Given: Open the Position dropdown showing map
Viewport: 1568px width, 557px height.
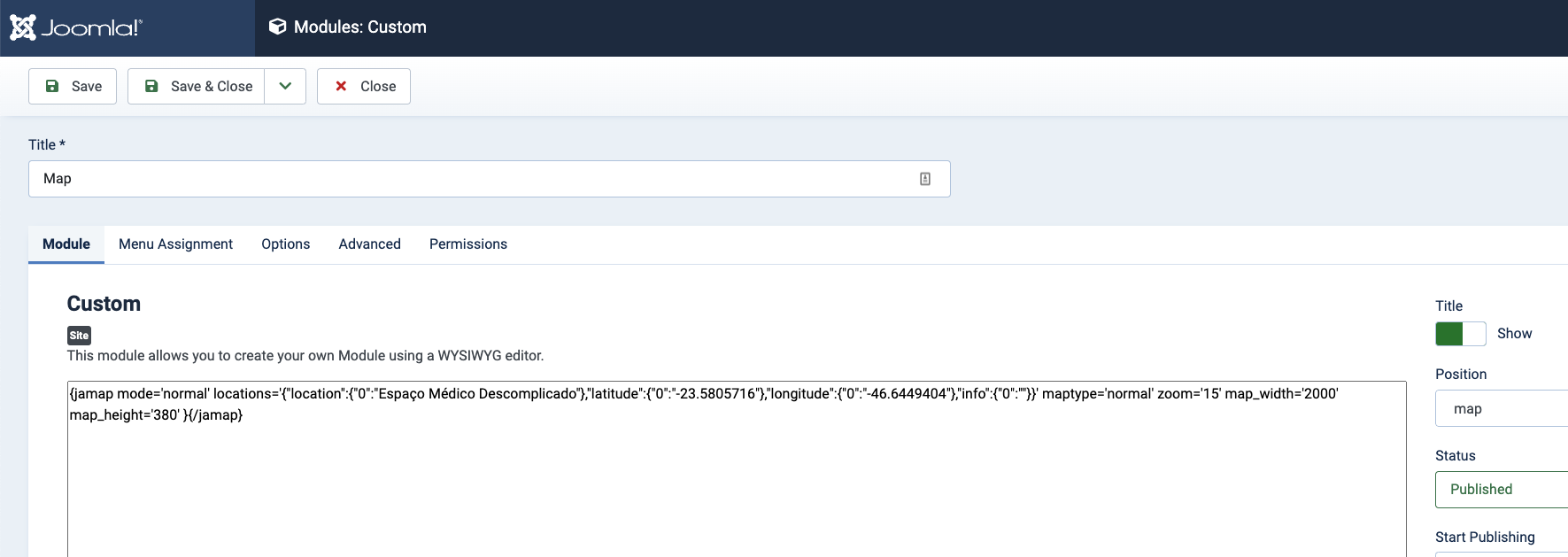Looking at the screenshot, I should (x=1505, y=408).
